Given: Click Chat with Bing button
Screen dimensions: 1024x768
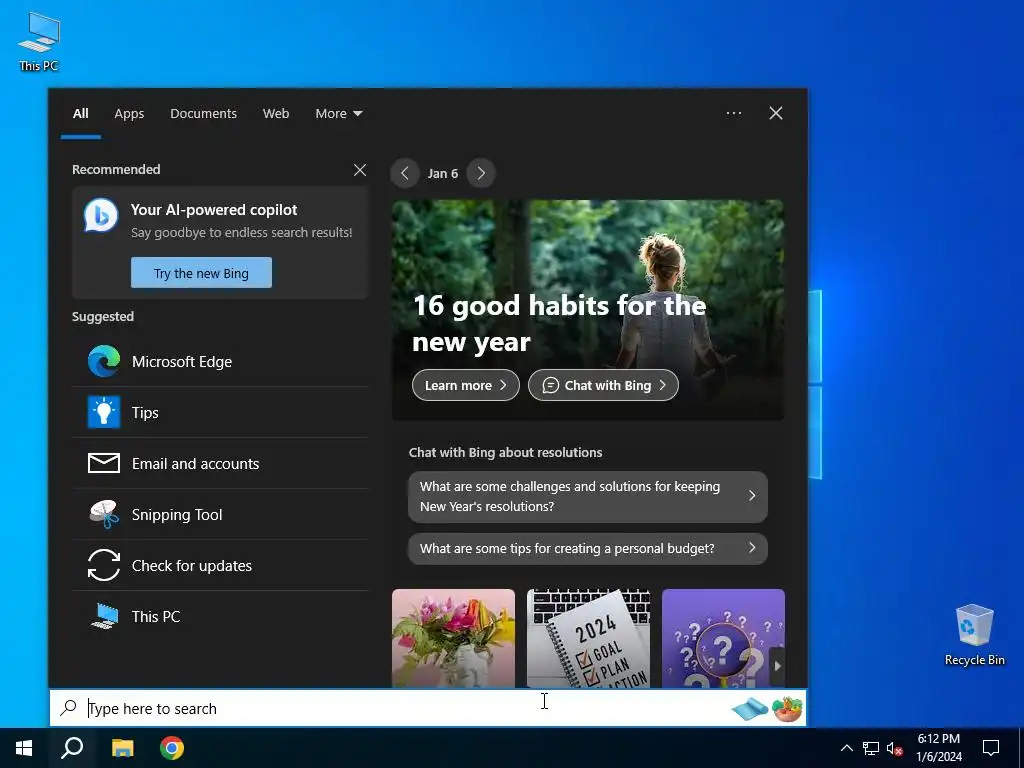Looking at the screenshot, I should (x=603, y=385).
